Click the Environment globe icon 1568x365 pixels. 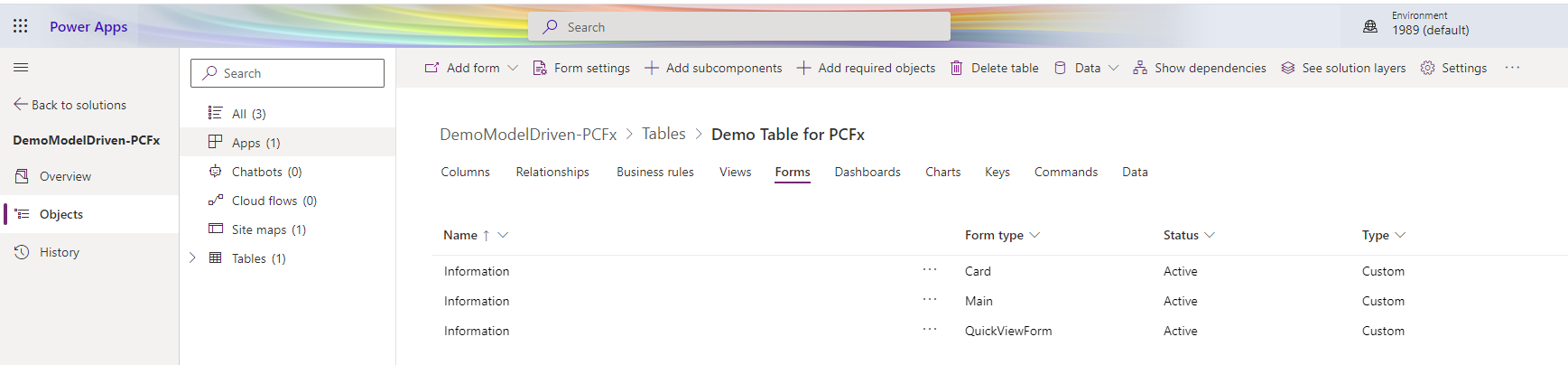[x=1369, y=27]
